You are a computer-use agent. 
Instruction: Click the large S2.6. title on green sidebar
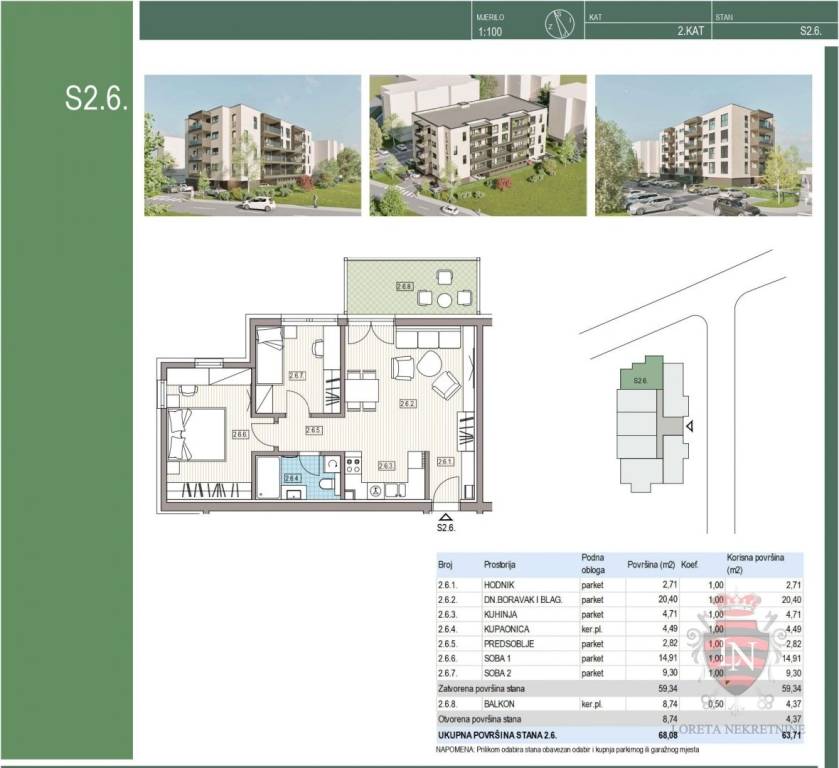point(96,98)
